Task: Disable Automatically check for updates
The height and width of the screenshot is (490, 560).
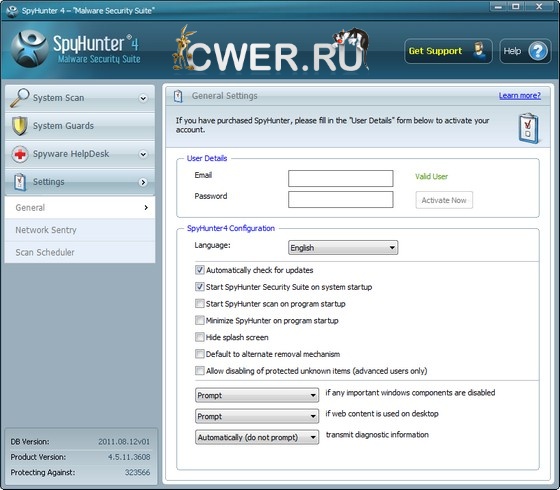Action: click(x=200, y=270)
